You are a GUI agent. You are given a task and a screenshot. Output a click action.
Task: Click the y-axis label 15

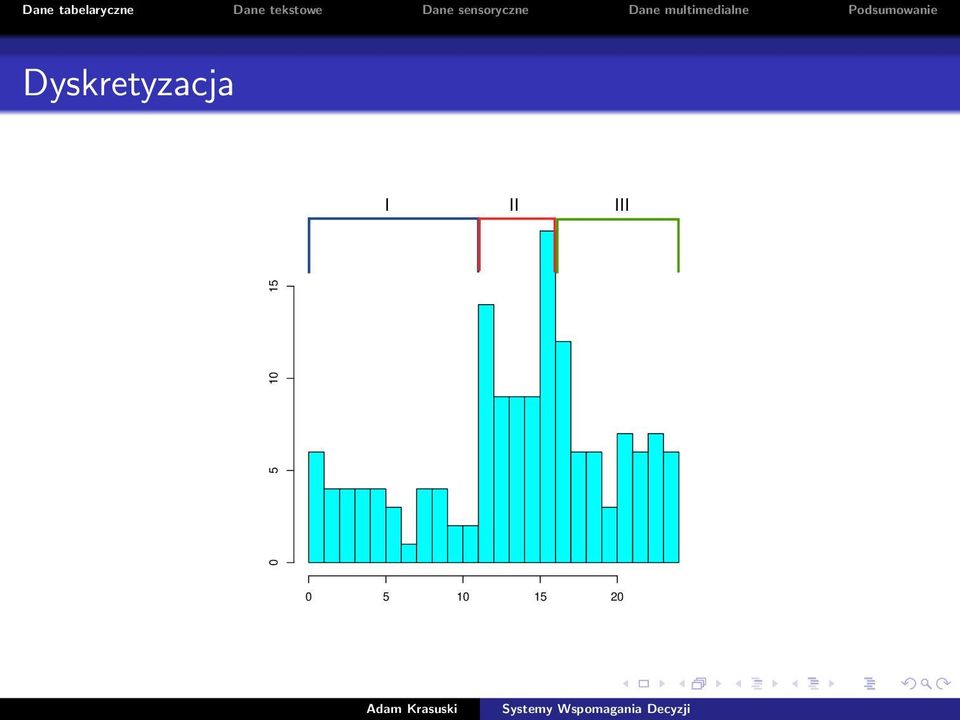pyautogui.click(x=274, y=286)
